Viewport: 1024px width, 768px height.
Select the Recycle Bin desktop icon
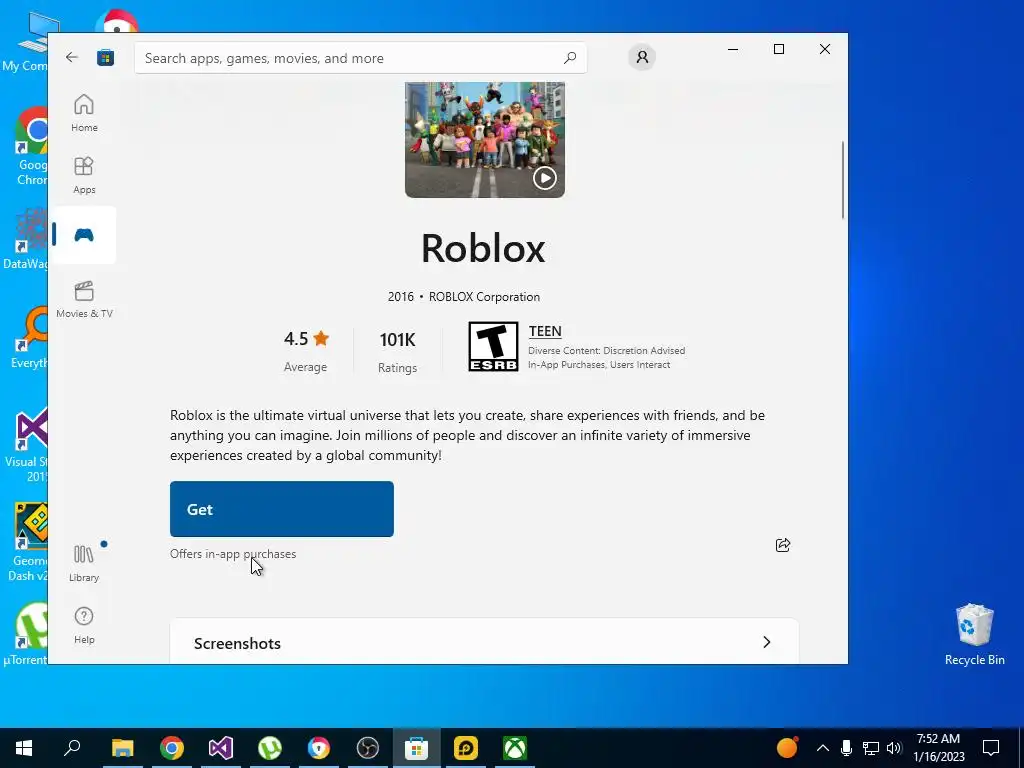974,635
